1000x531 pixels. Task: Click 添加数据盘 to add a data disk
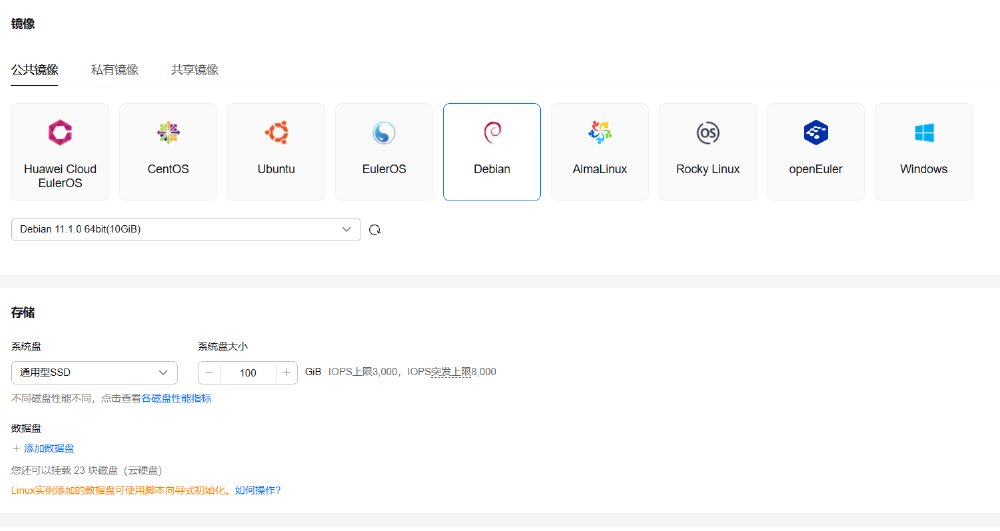[43, 449]
